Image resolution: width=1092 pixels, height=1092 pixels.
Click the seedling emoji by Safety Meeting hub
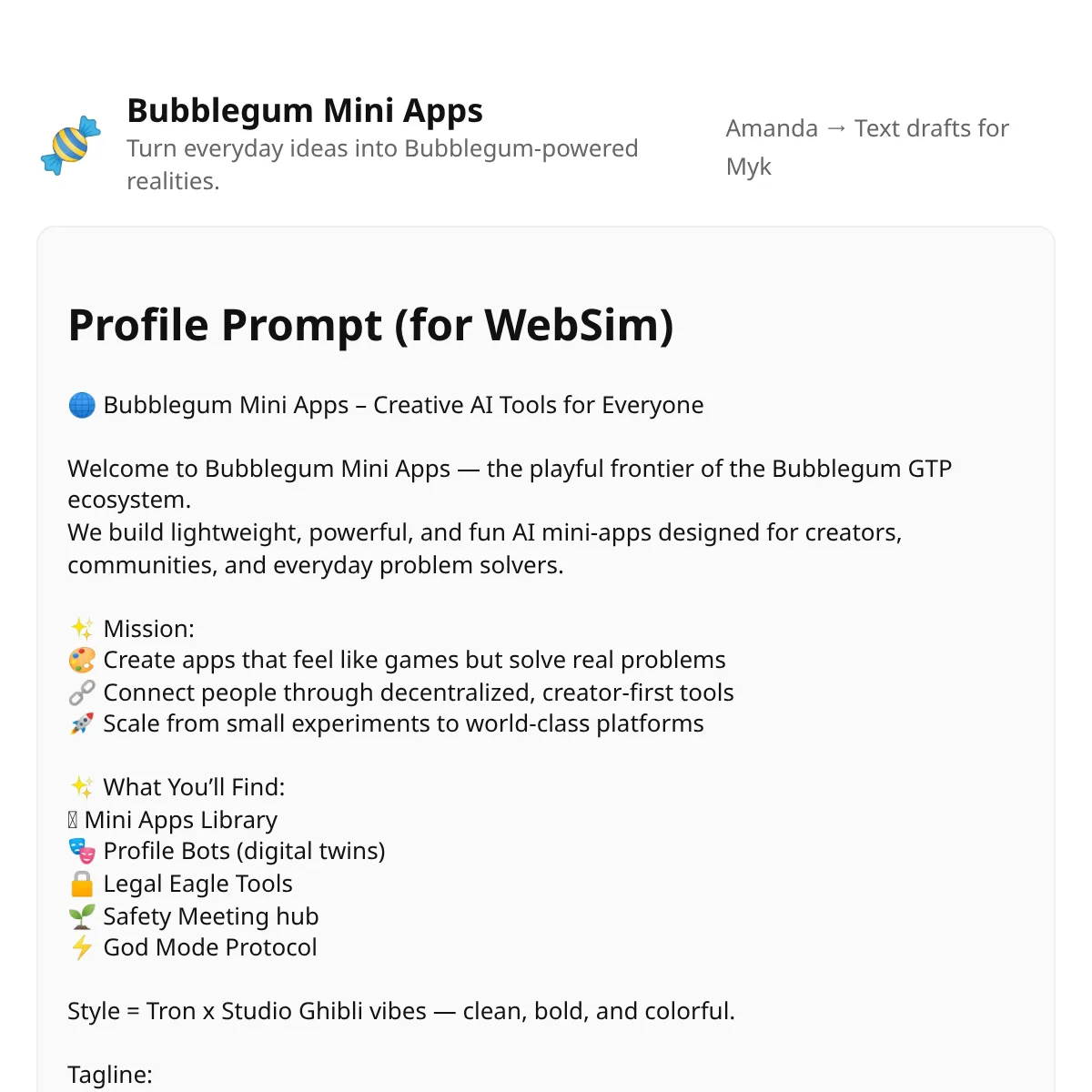82,916
